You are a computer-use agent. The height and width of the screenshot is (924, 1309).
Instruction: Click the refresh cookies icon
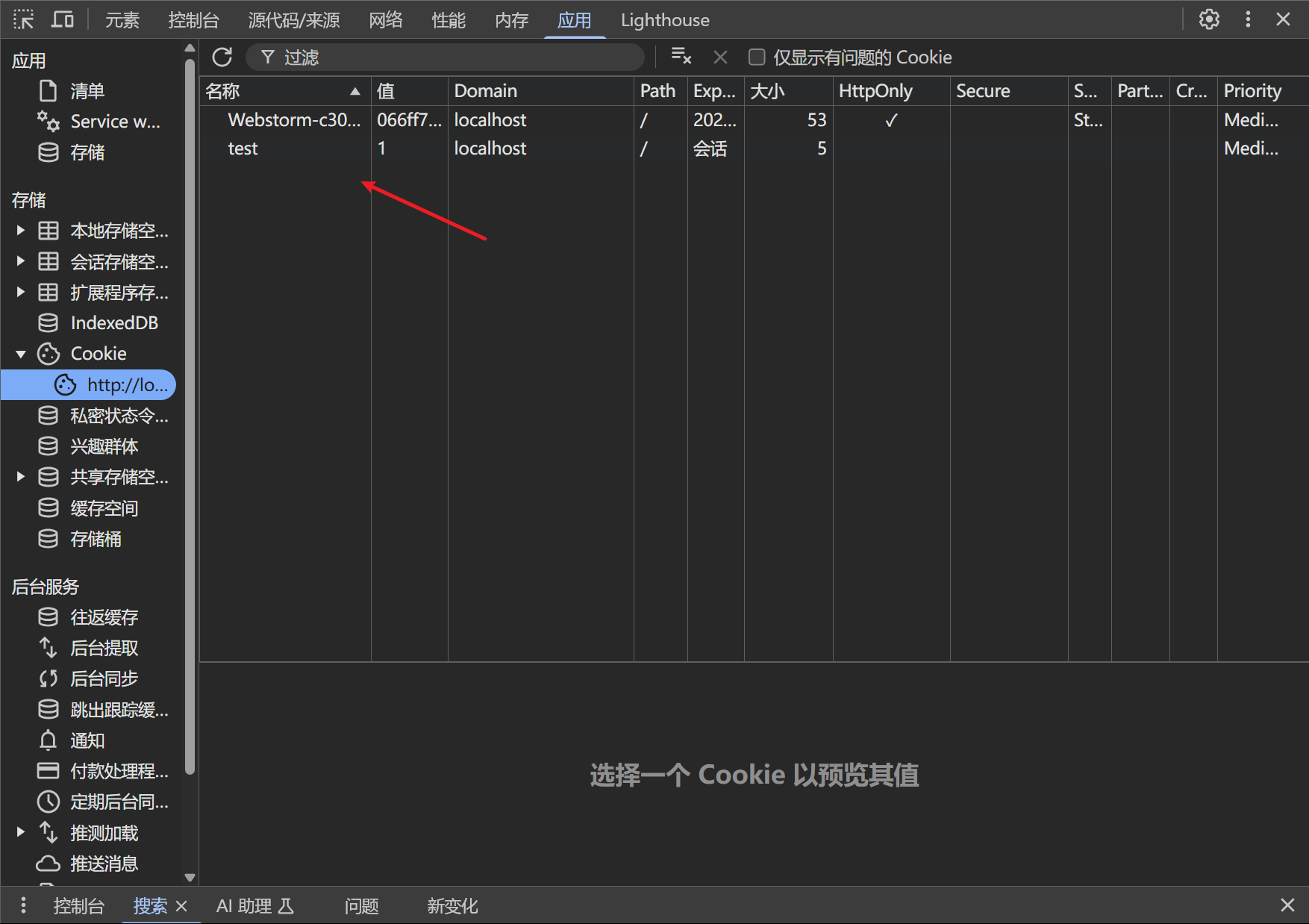[222, 57]
